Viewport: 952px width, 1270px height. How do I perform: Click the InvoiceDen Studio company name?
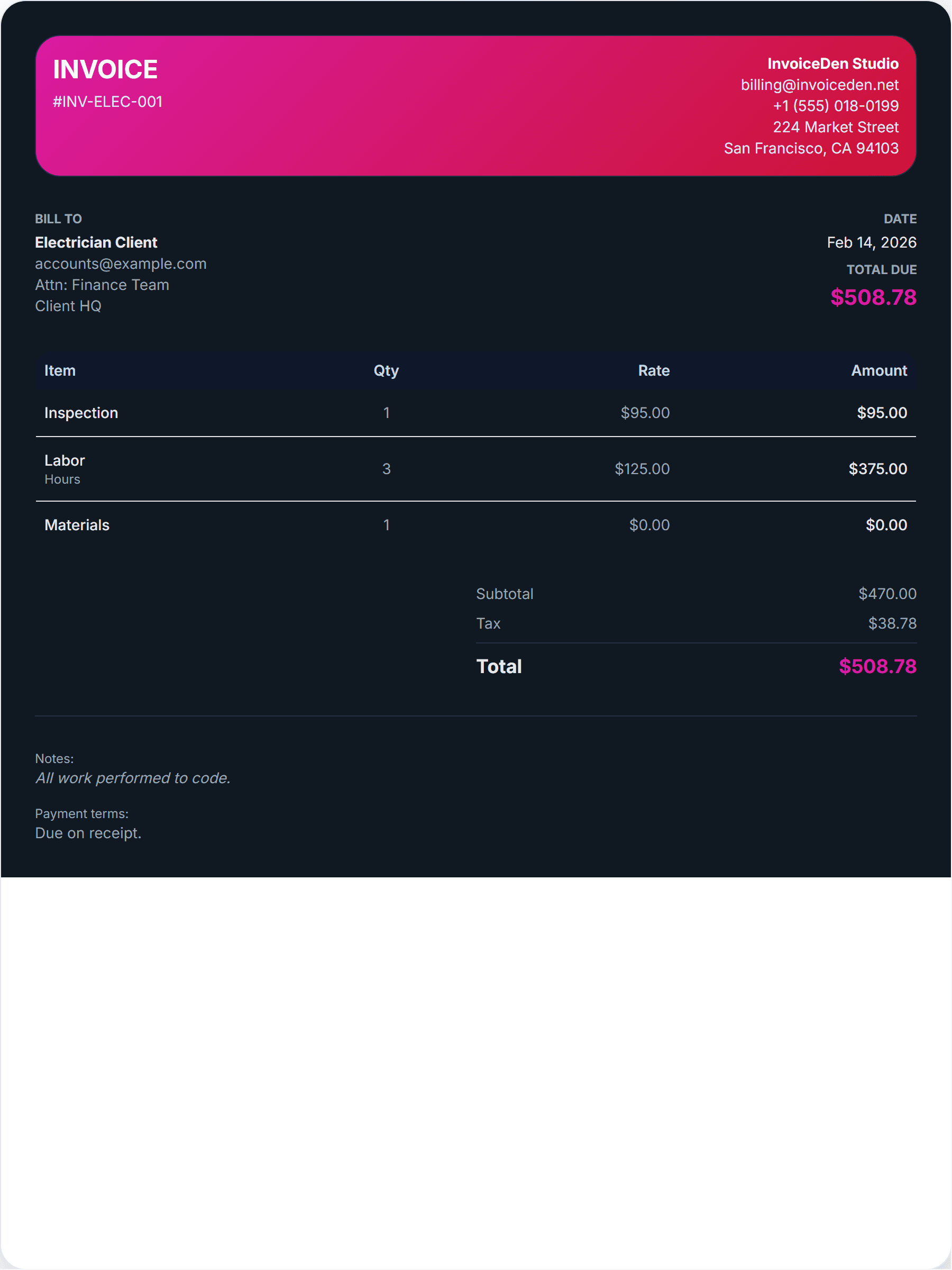click(832, 63)
